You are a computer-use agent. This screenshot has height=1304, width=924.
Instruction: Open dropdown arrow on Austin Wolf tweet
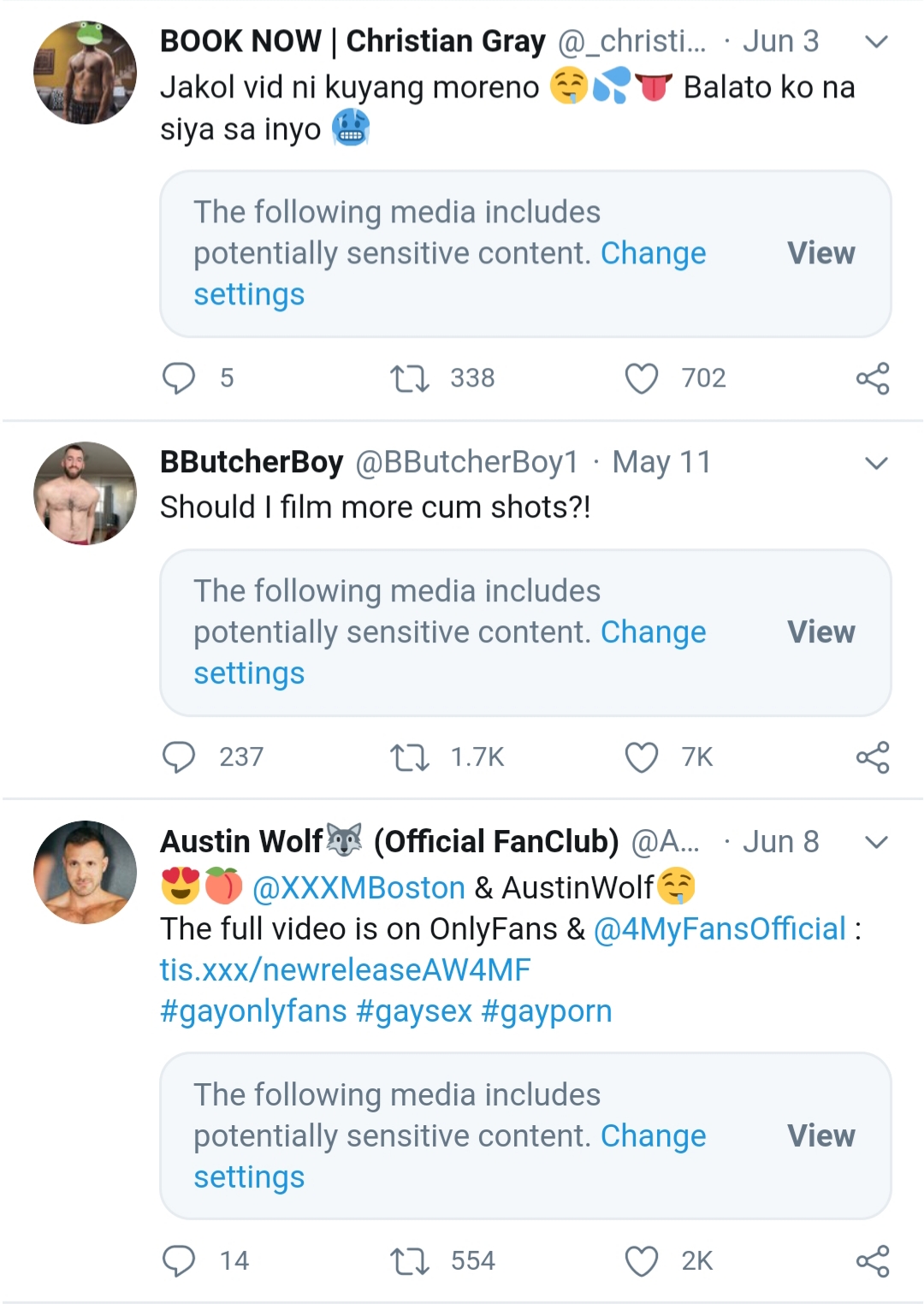point(876,843)
